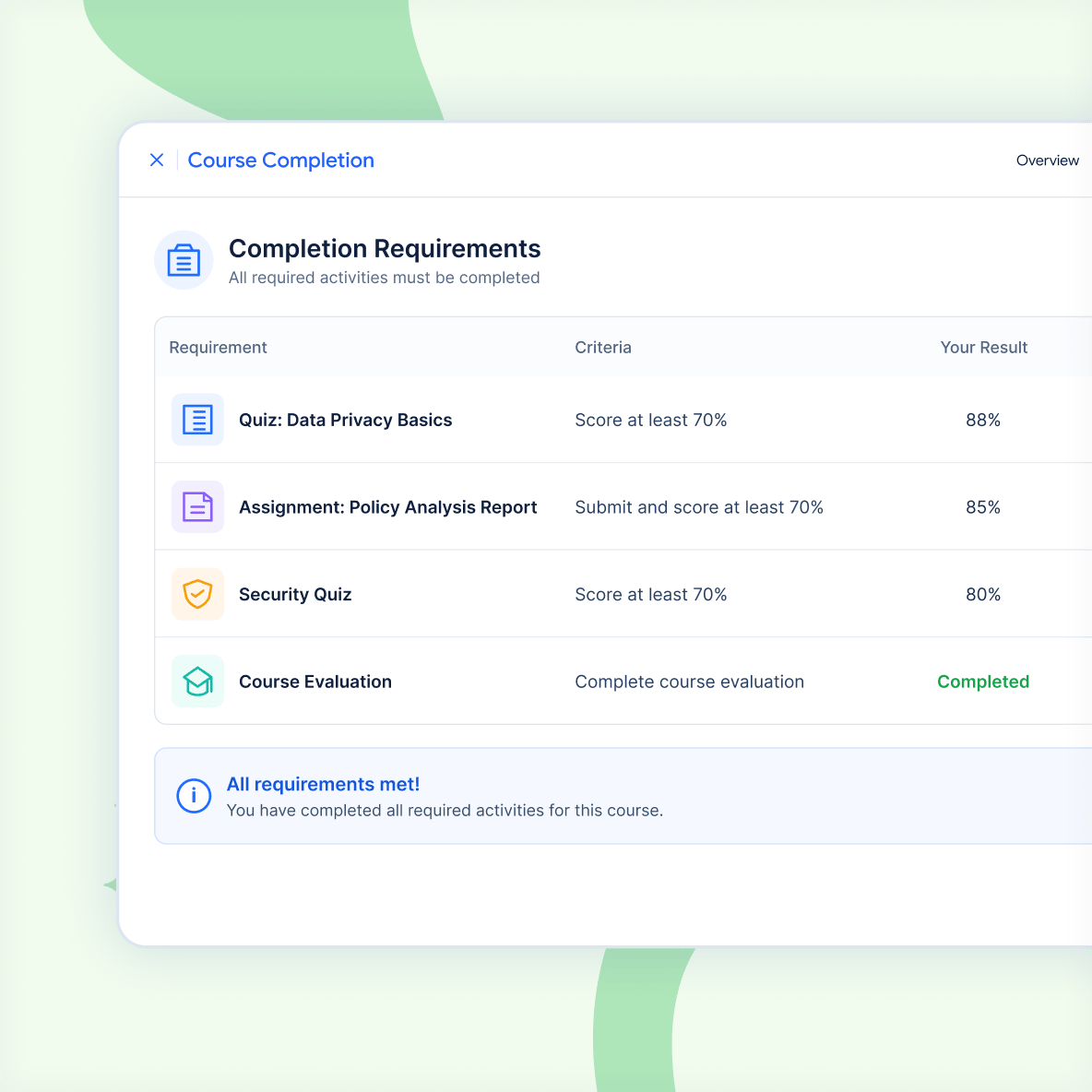Image resolution: width=1092 pixels, height=1092 pixels.
Task: Click the Requirement column header
Action: 218,348
